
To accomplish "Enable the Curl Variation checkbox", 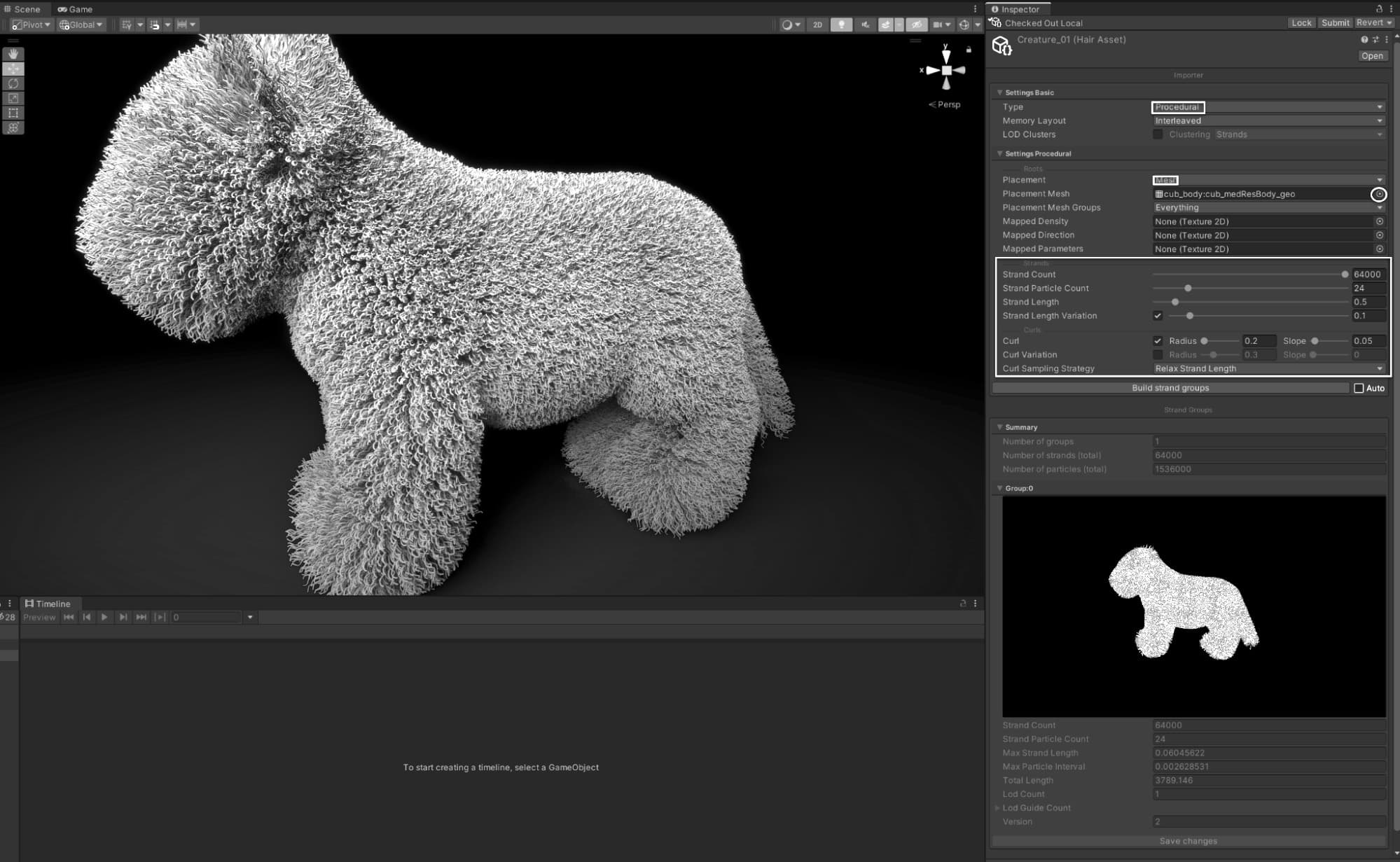I will (1158, 355).
